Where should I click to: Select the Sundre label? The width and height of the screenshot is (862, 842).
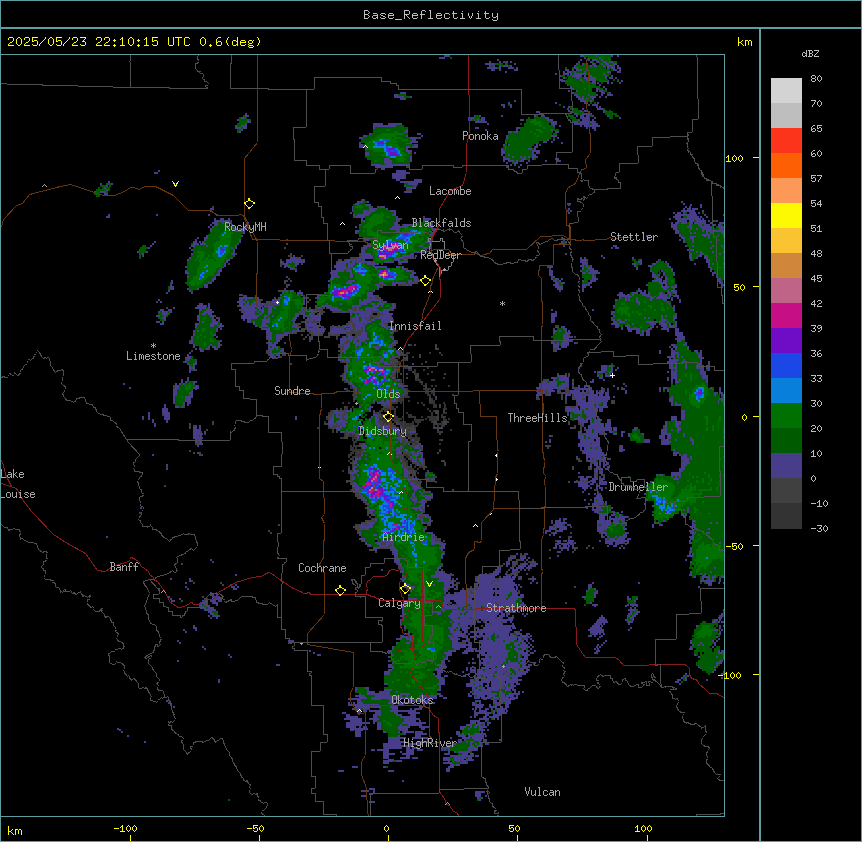click(292, 391)
